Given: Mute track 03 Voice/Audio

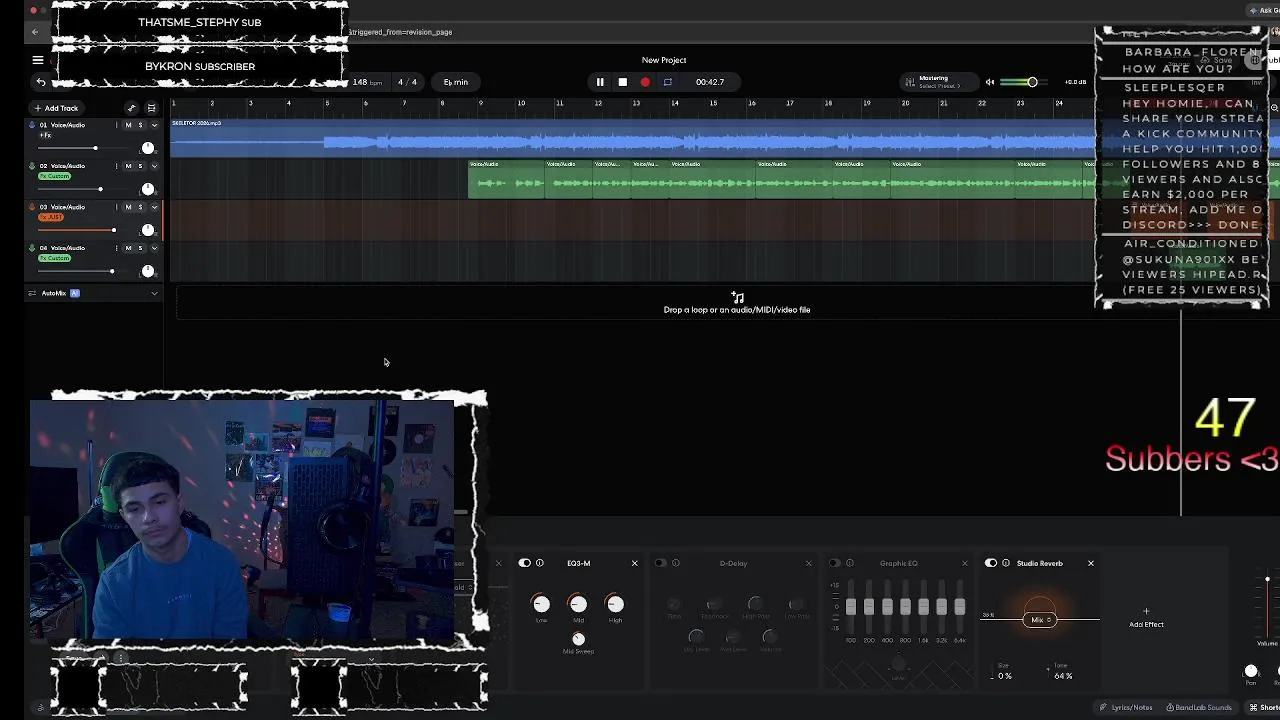Looking at the screenshot, I should (x=128, y=207).
